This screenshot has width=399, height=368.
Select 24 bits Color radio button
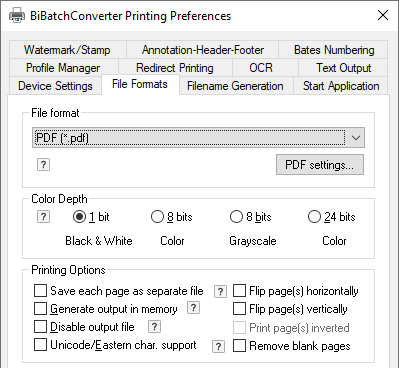coord(314,217)
